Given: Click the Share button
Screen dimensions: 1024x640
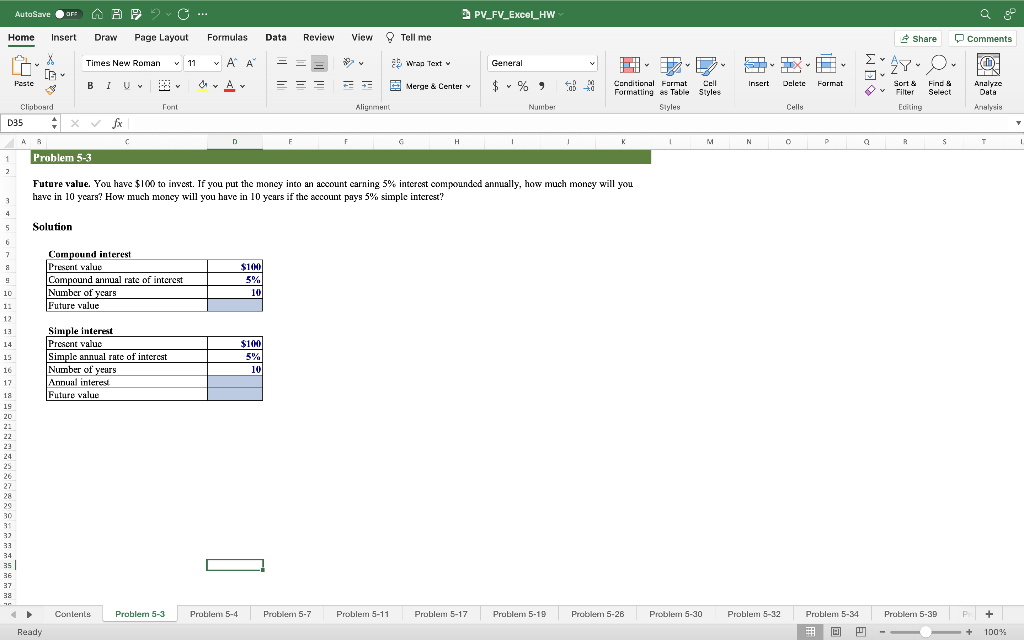Looking at the screenshot, I should (x=918, y=39).
